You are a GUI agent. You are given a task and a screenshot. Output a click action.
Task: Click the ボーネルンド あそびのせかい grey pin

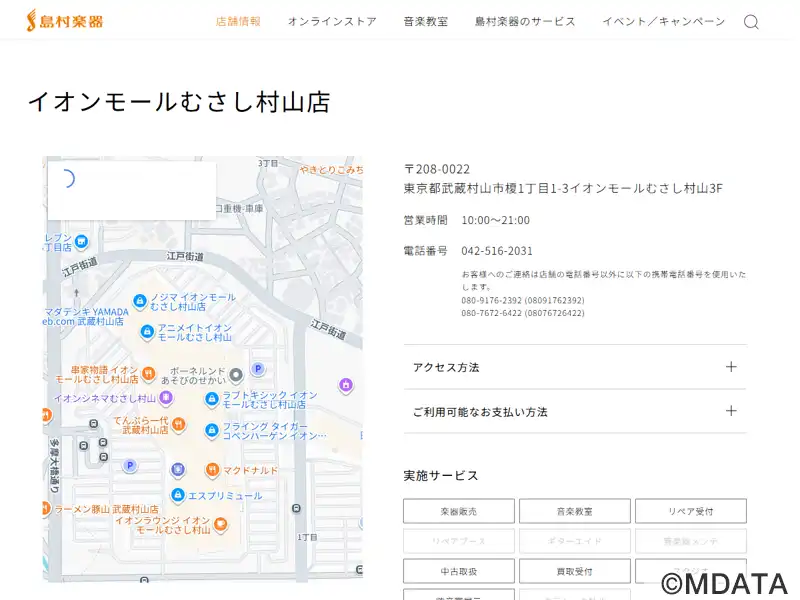click(x=236, y=376)
